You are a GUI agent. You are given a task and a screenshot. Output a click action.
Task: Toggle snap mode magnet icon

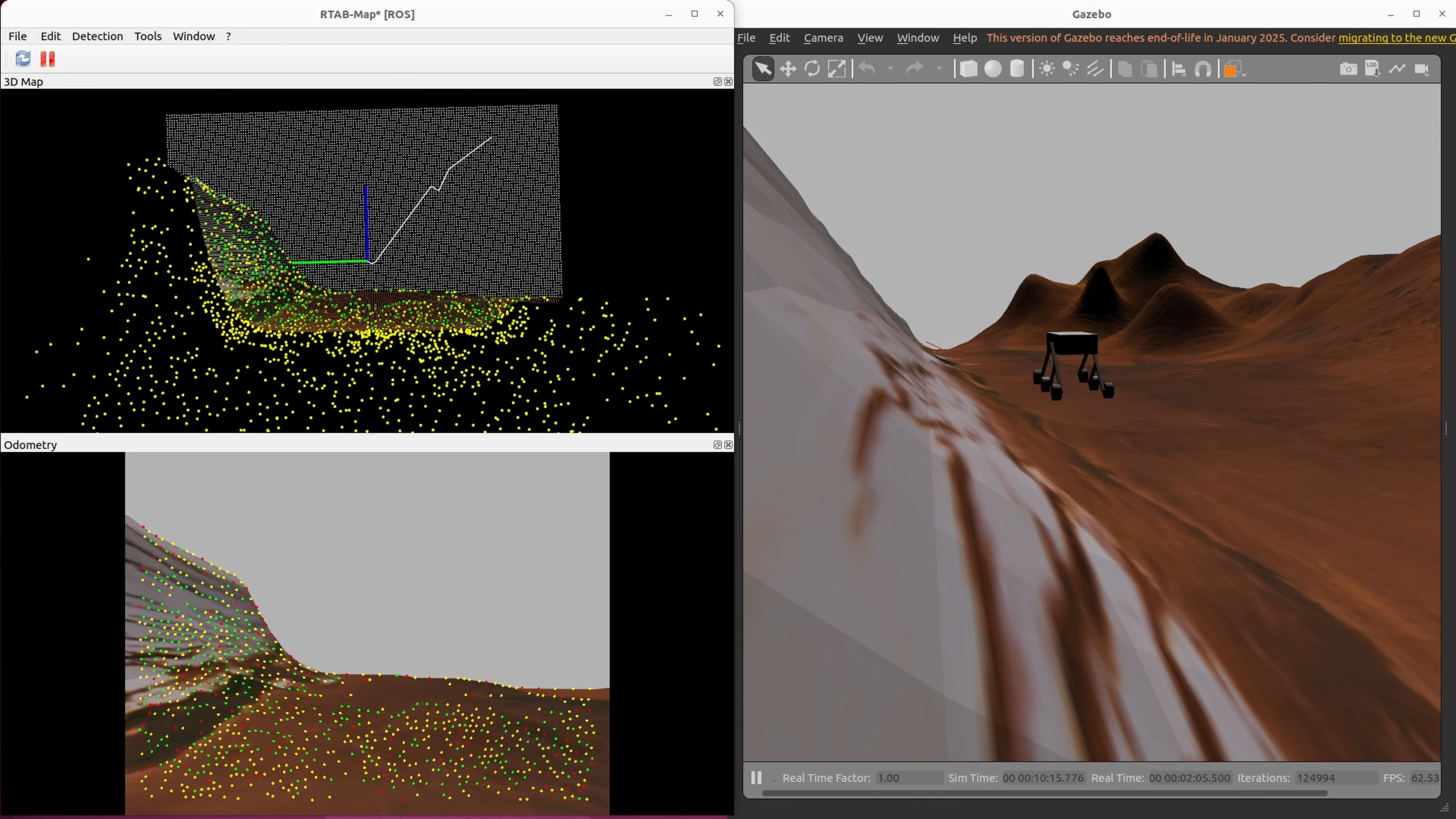pos(1203,69)
